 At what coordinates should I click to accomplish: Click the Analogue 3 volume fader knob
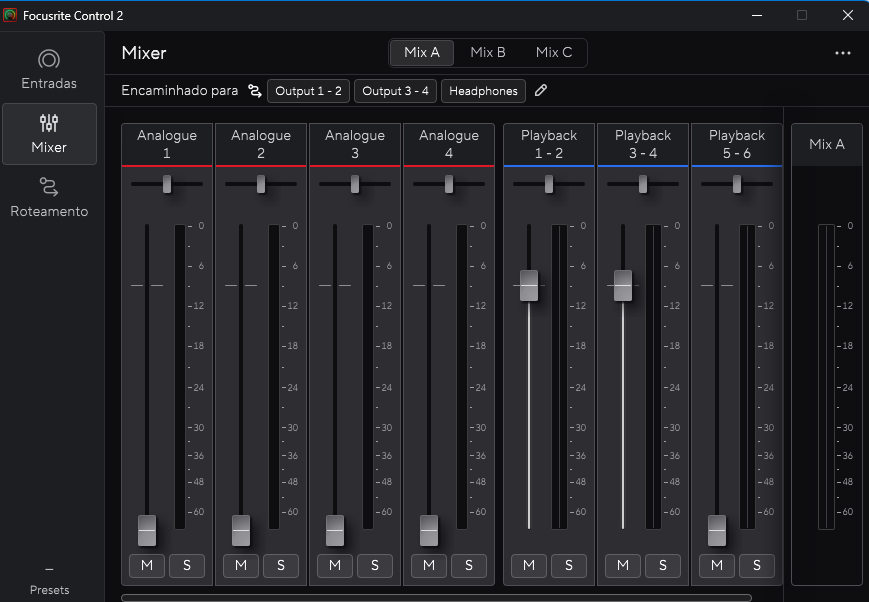coord(335,530)
